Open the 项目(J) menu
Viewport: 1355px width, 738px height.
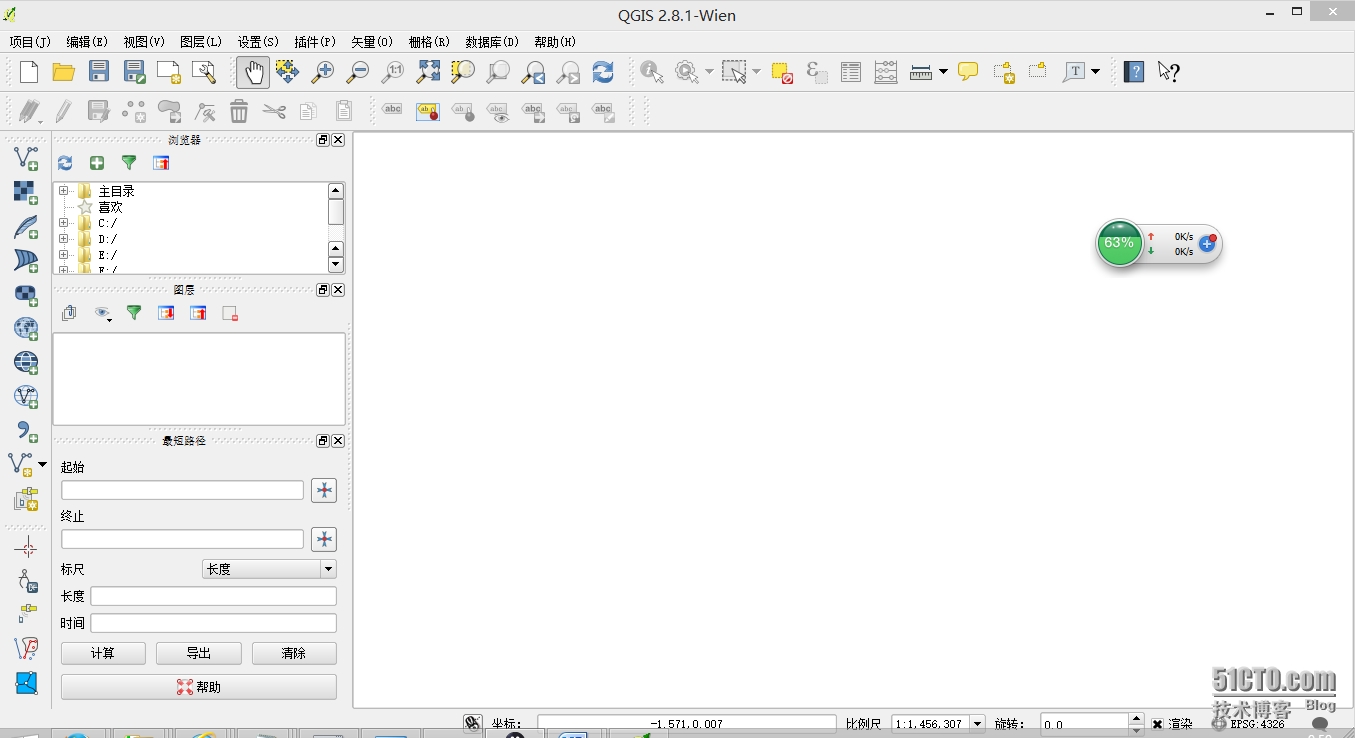point(30,42)
